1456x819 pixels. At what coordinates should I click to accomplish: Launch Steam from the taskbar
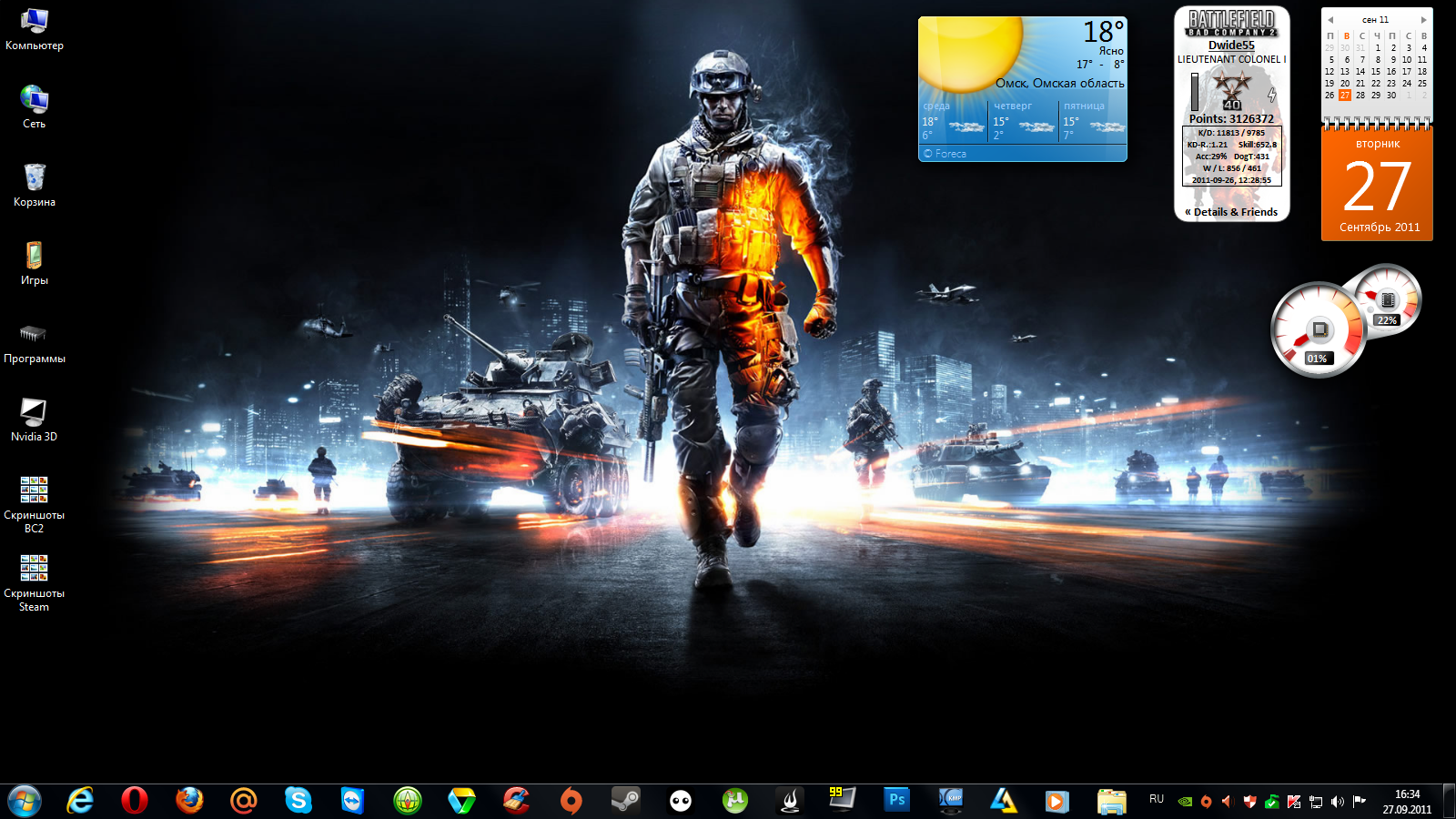pos(626,801)
